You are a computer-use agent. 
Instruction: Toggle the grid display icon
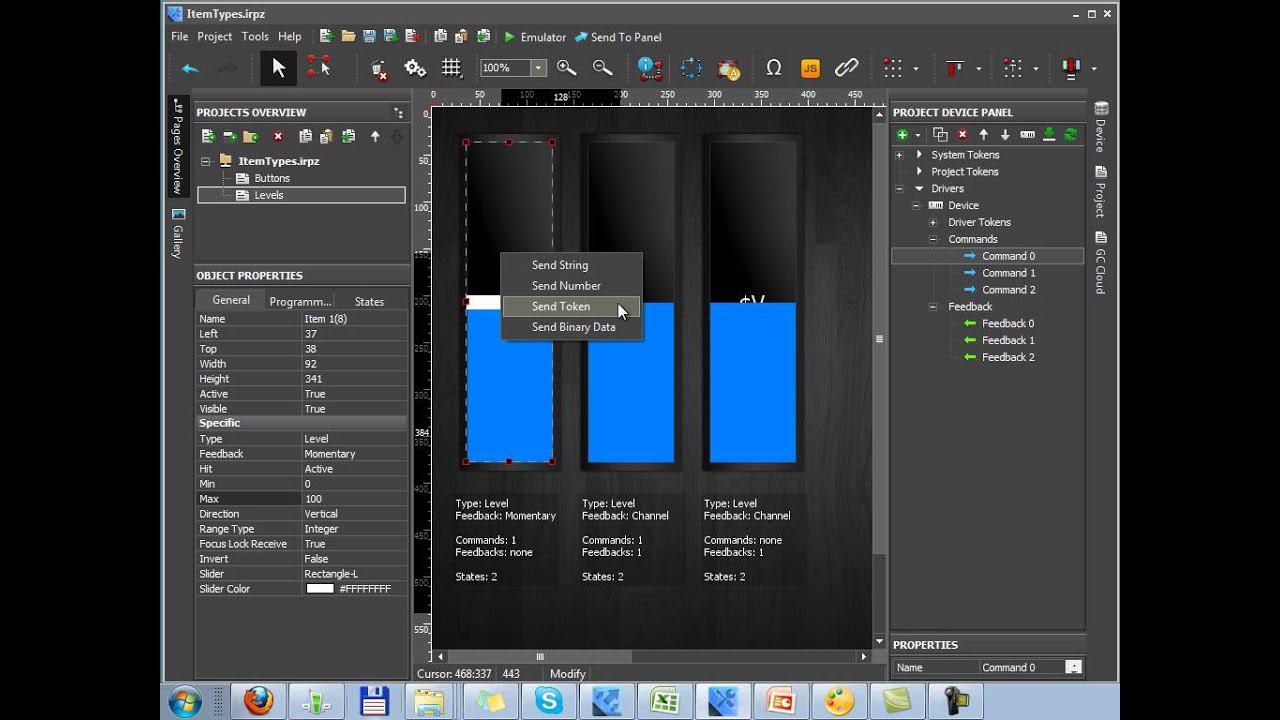(452, 68)
